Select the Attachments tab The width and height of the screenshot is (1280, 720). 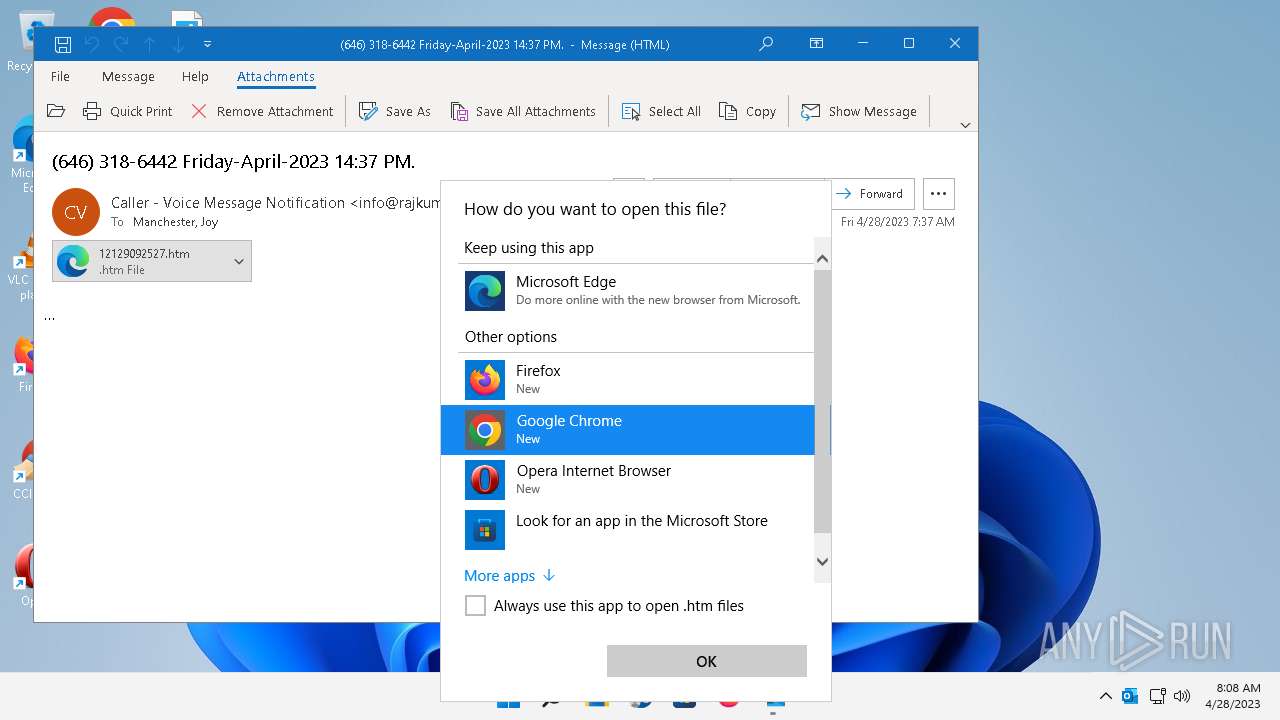pos(276,76)
